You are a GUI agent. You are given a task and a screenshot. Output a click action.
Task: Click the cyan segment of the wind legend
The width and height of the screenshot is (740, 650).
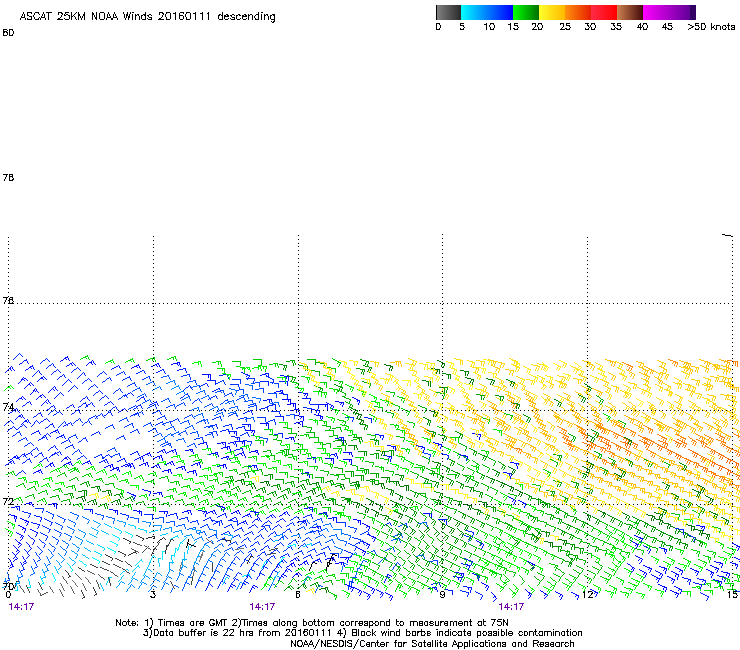474,12
